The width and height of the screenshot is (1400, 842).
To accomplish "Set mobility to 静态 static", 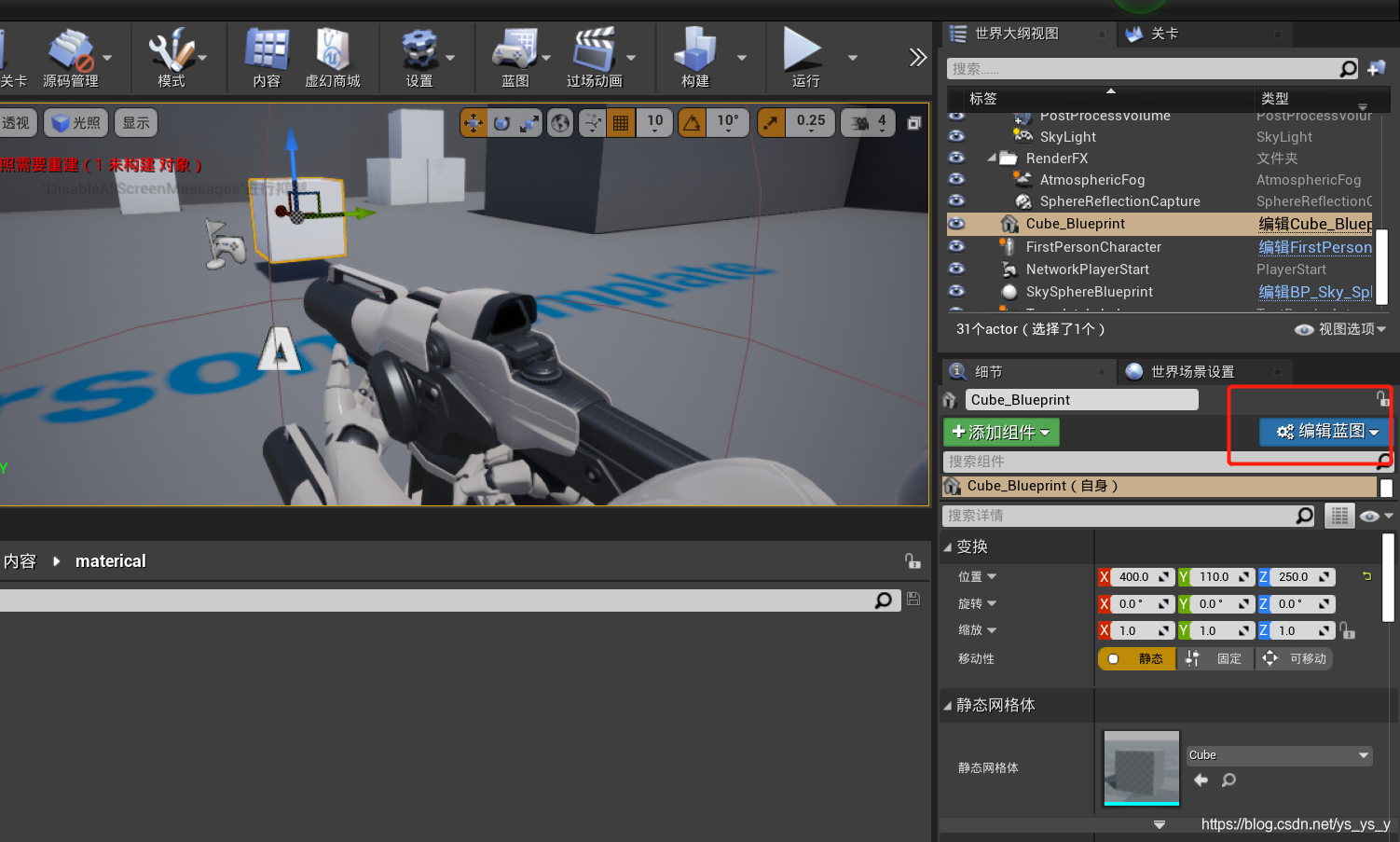I will [1137, 659].
